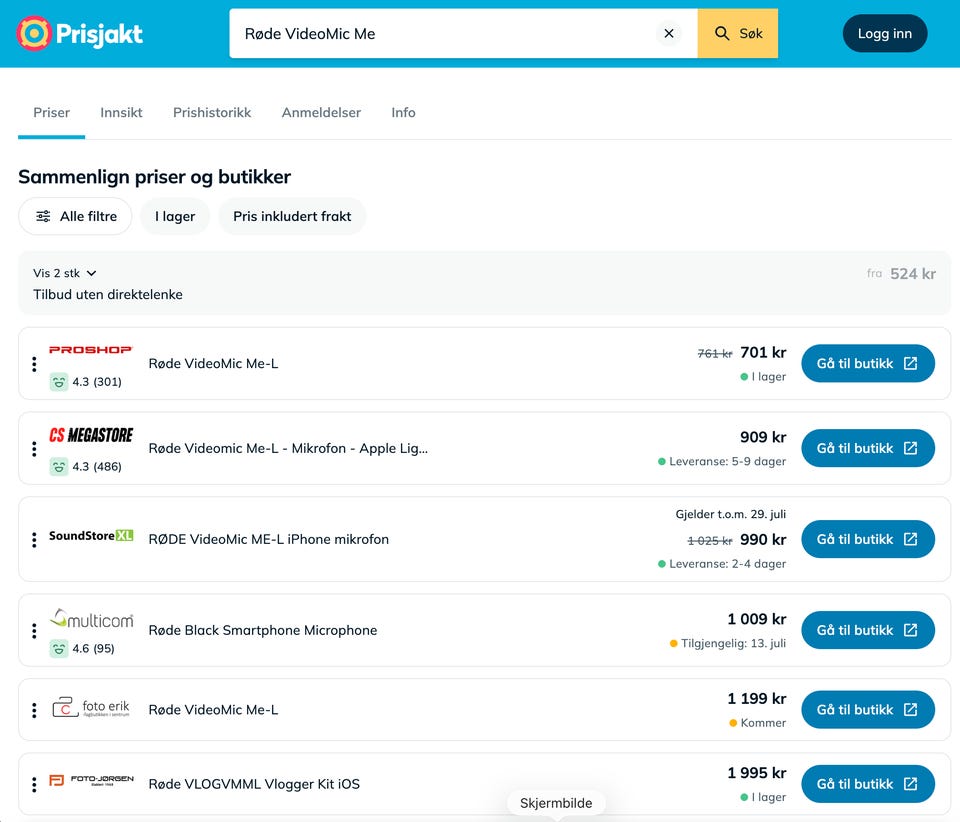Click the Prisjakt logo
This screenshot has height=822, width=960.
click(x=80, y=34)
